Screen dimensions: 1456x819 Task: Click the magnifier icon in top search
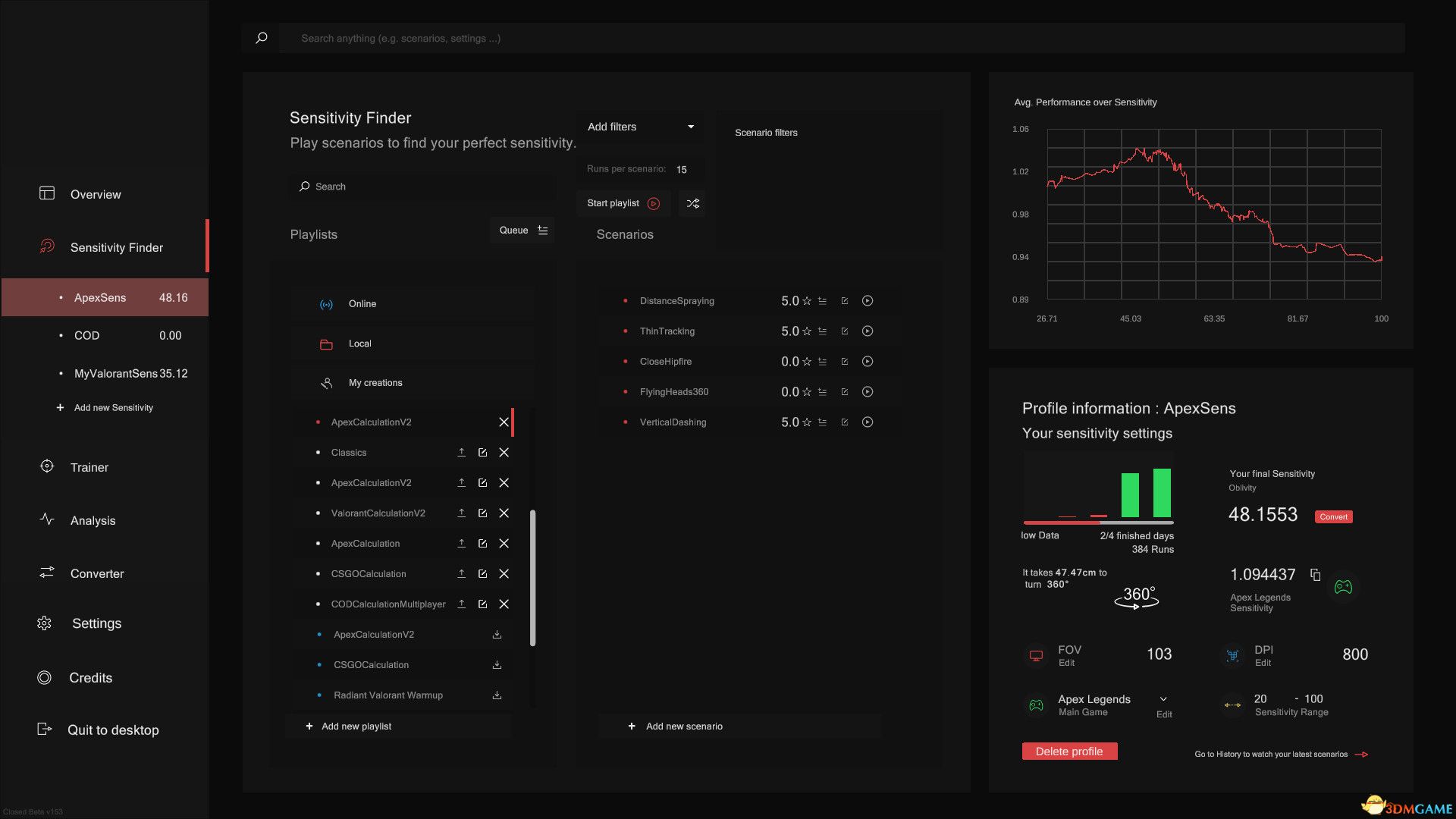262,38
